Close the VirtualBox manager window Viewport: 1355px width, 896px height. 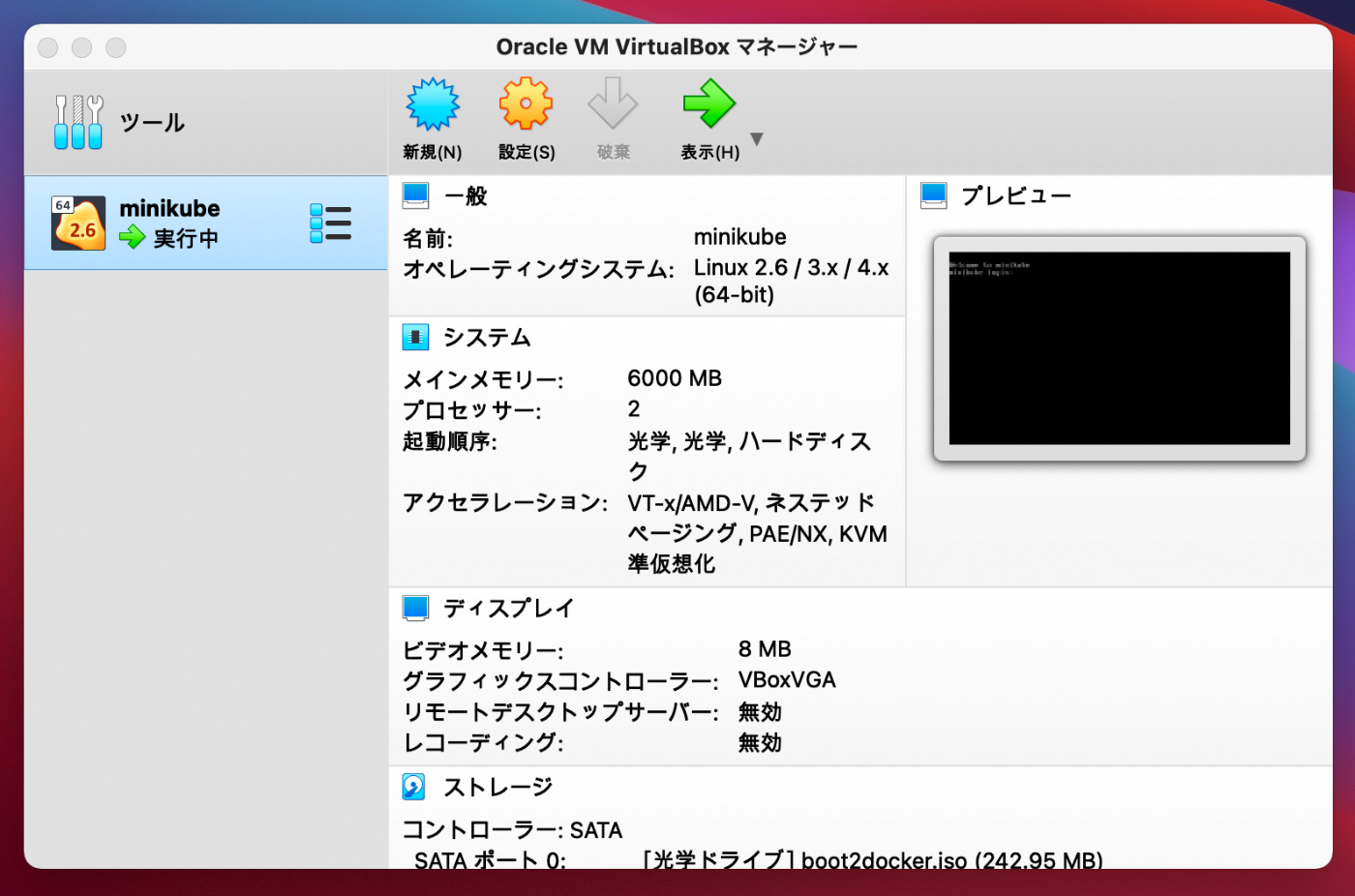pos(48,47)
